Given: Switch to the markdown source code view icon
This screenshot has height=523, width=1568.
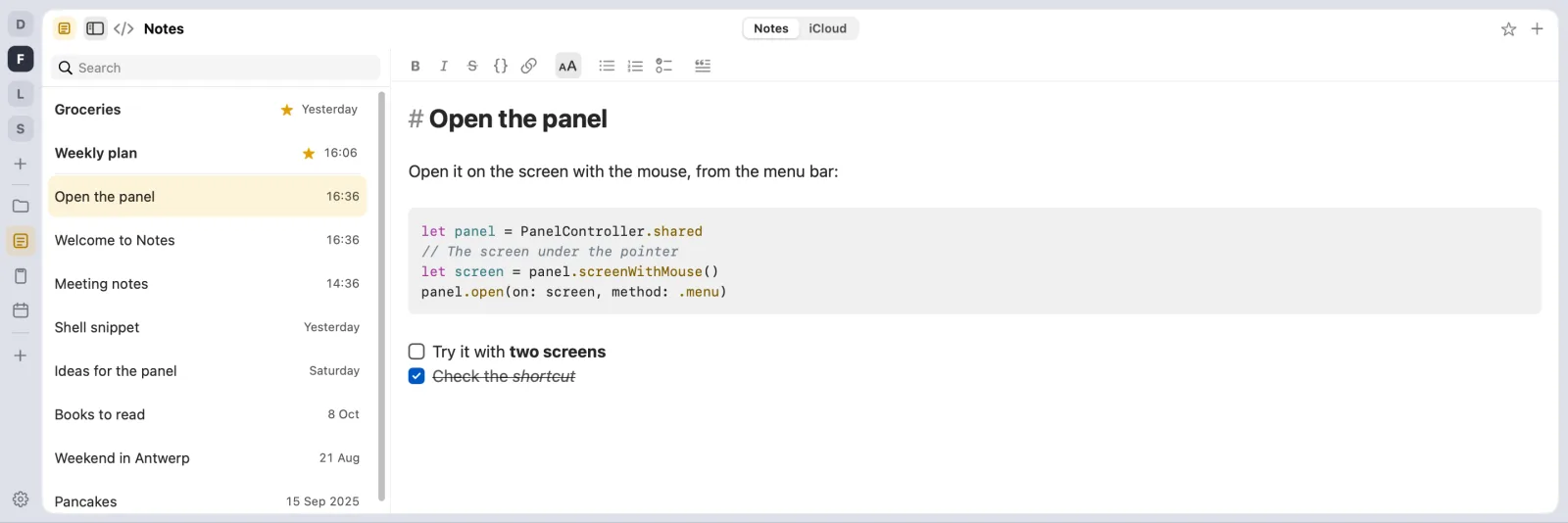Looking at the screenshot, I should 123,28.
